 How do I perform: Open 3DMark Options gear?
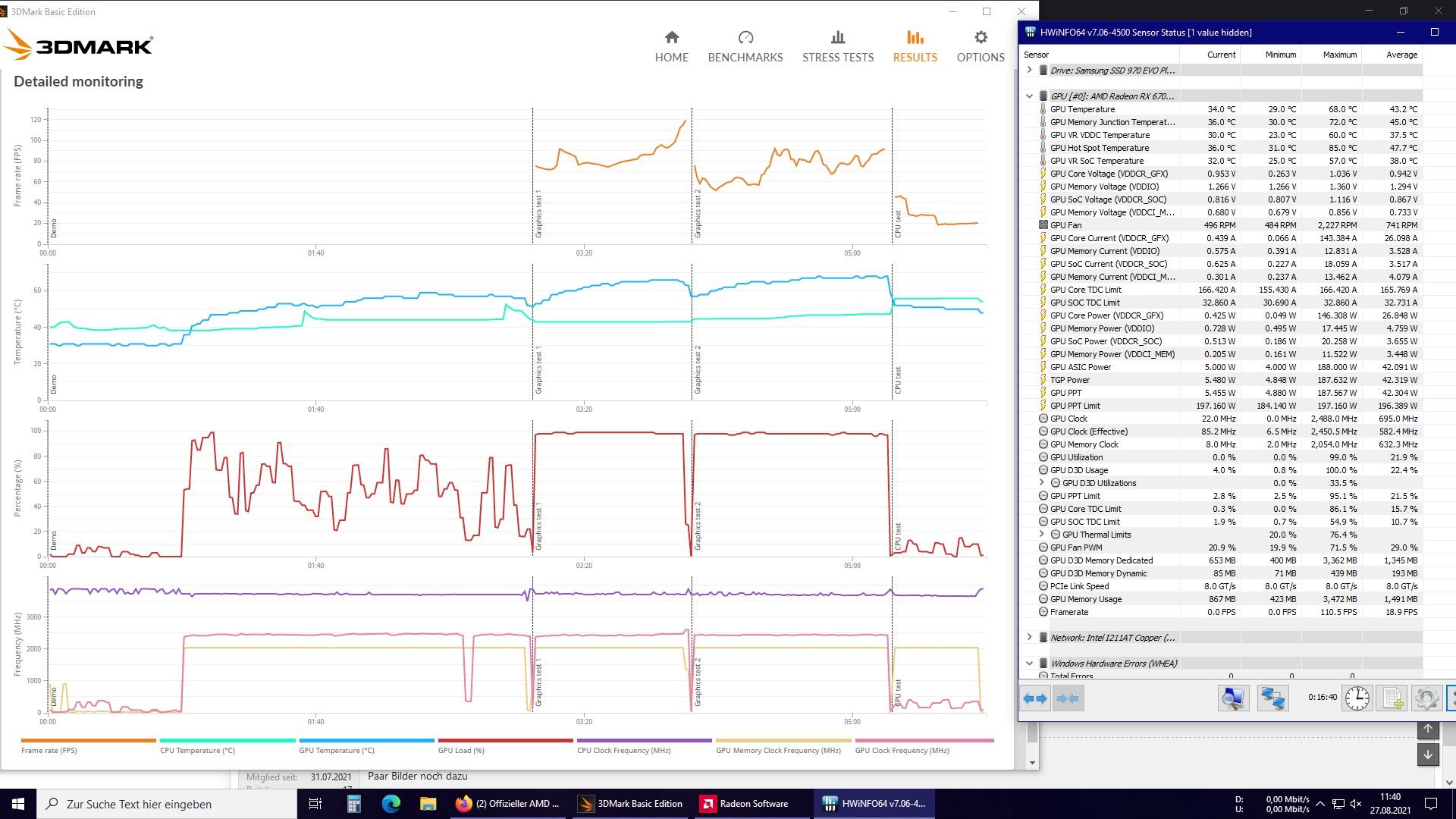(980, 46)
